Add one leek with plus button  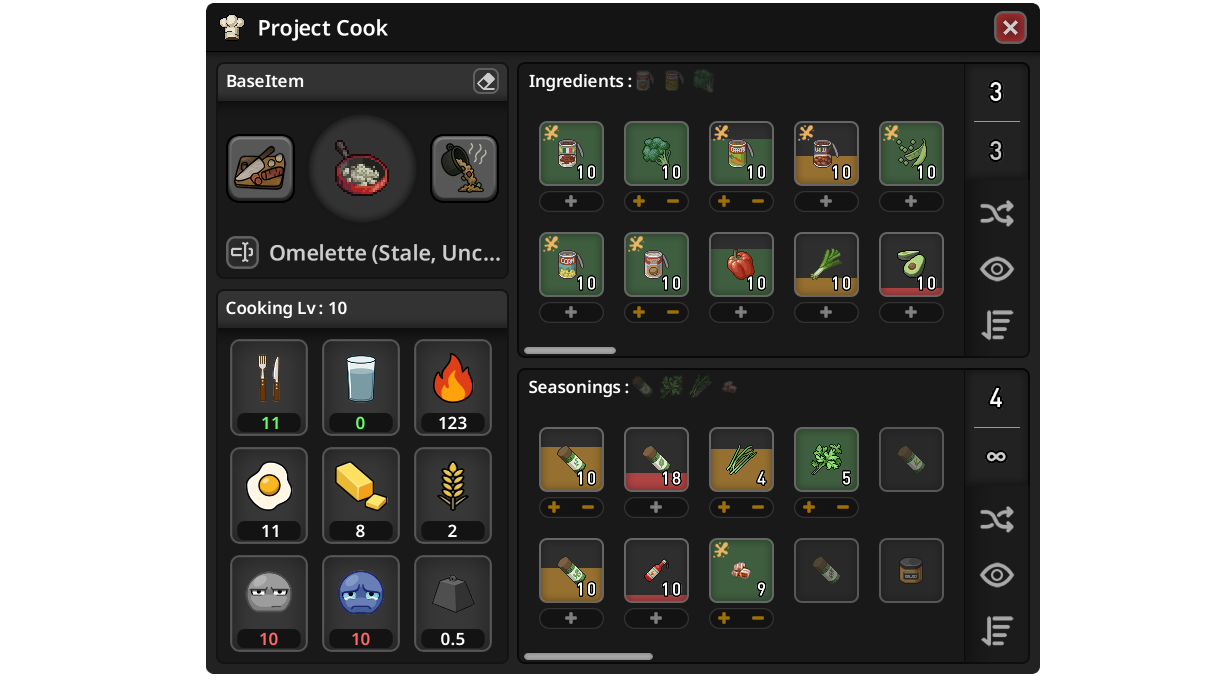point(826,313)
